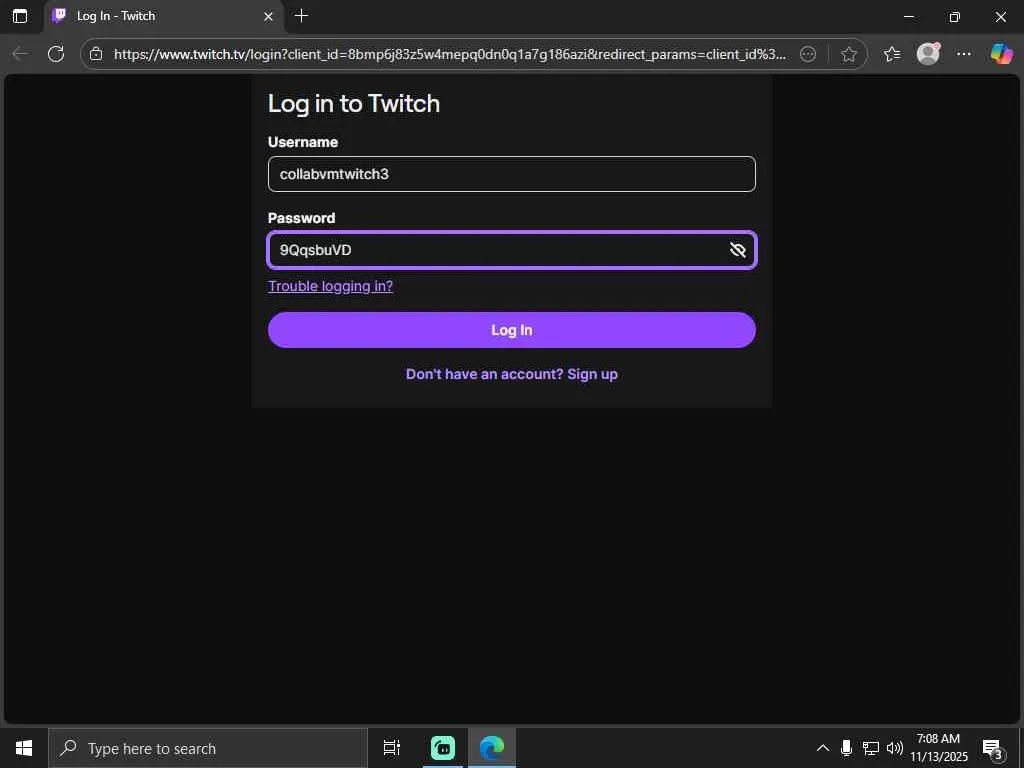View site information lock icon
1024x768 pixels.
(x=96, y=54)
